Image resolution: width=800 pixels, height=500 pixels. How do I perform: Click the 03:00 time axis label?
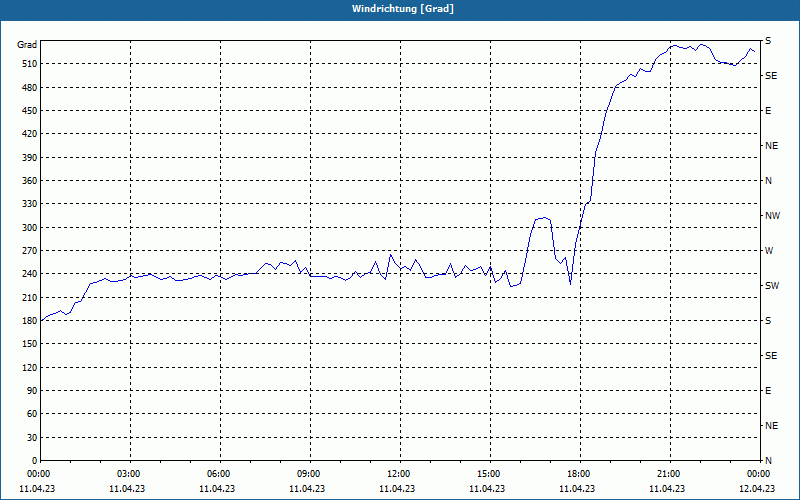click(x=128, y=474)
